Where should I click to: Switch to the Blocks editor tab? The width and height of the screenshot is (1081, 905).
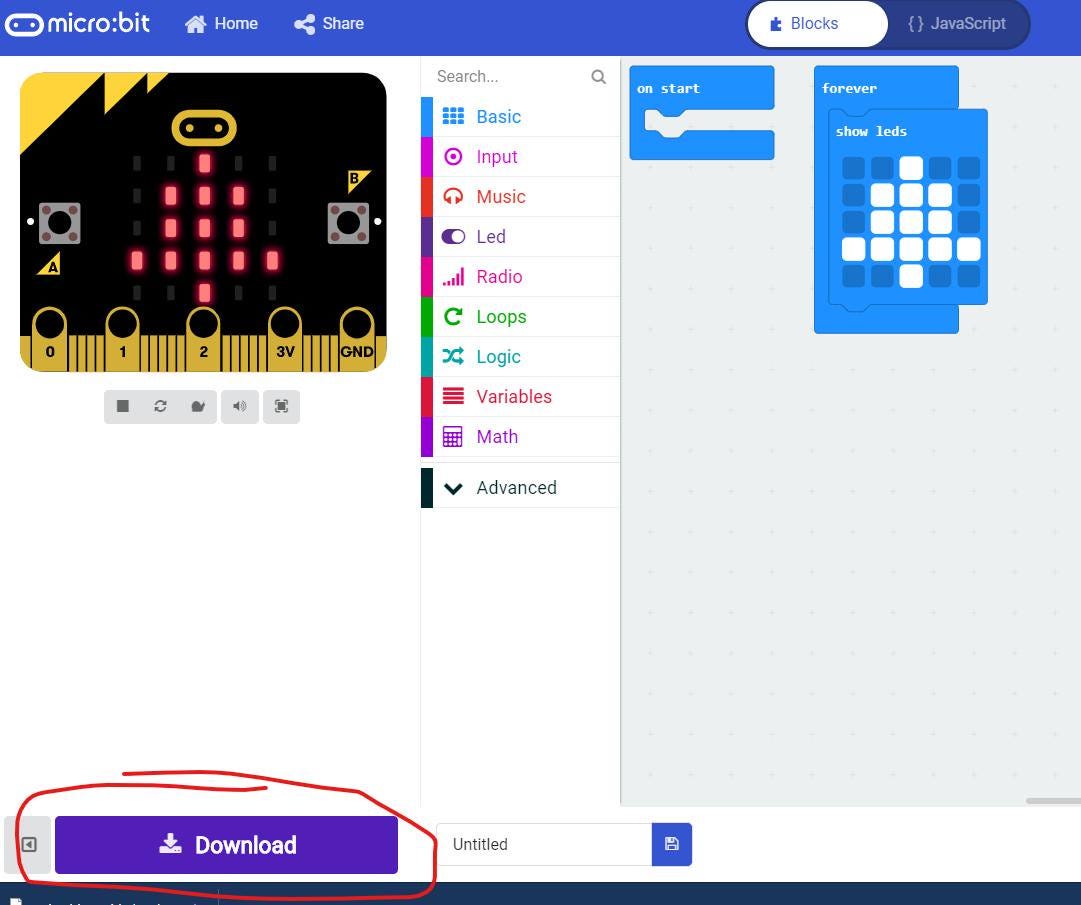pyautogui.click(x=816, y=24)
